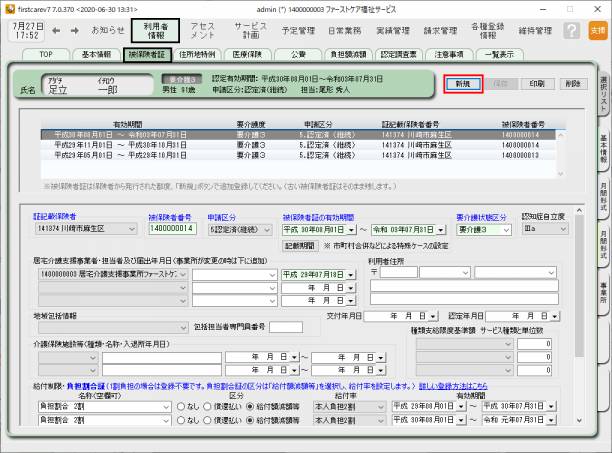Click the orange 支援 support icon
The width and height of the screenshot is (612, 453).
[x=597, y=31]
